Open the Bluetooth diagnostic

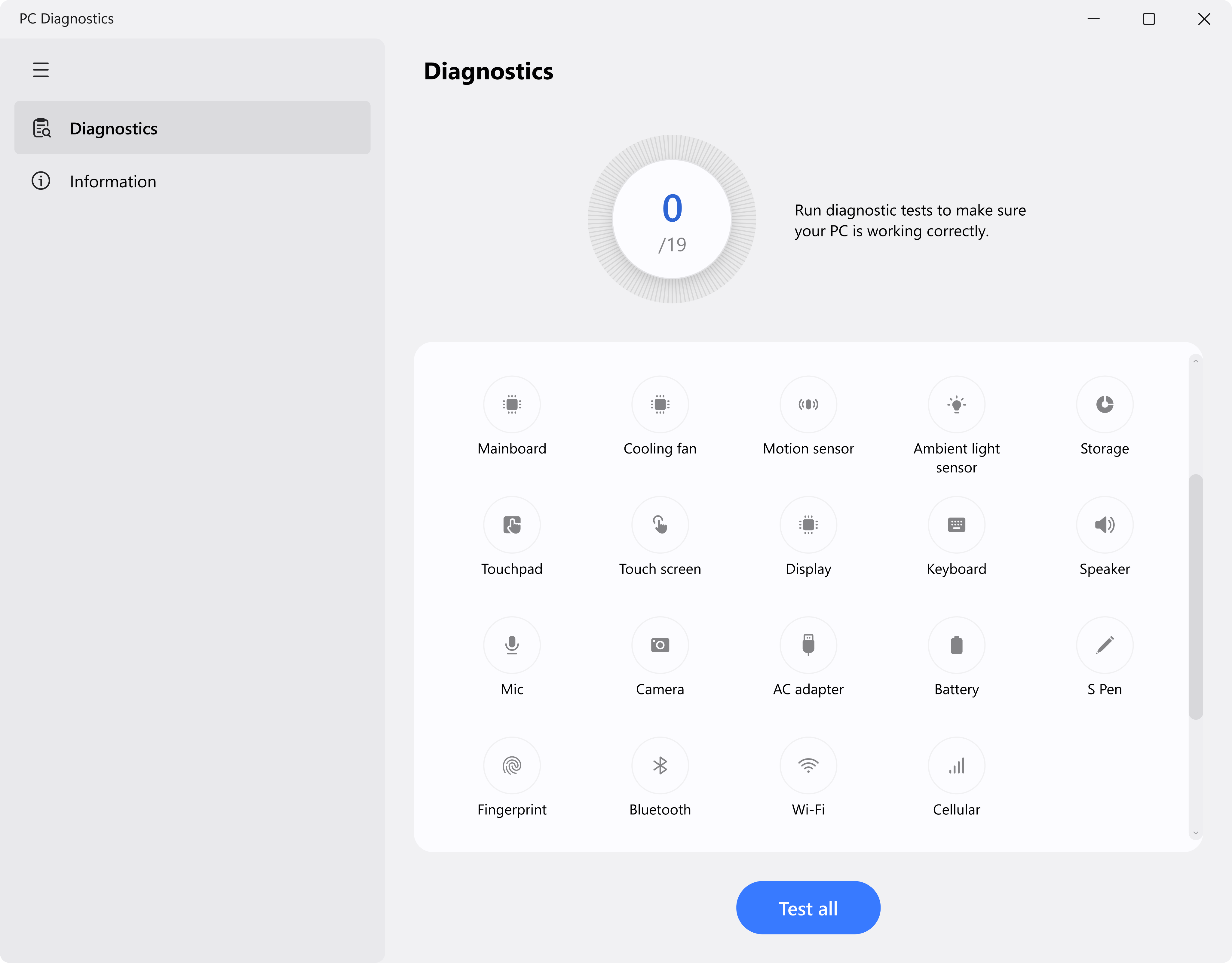point(659,765)
